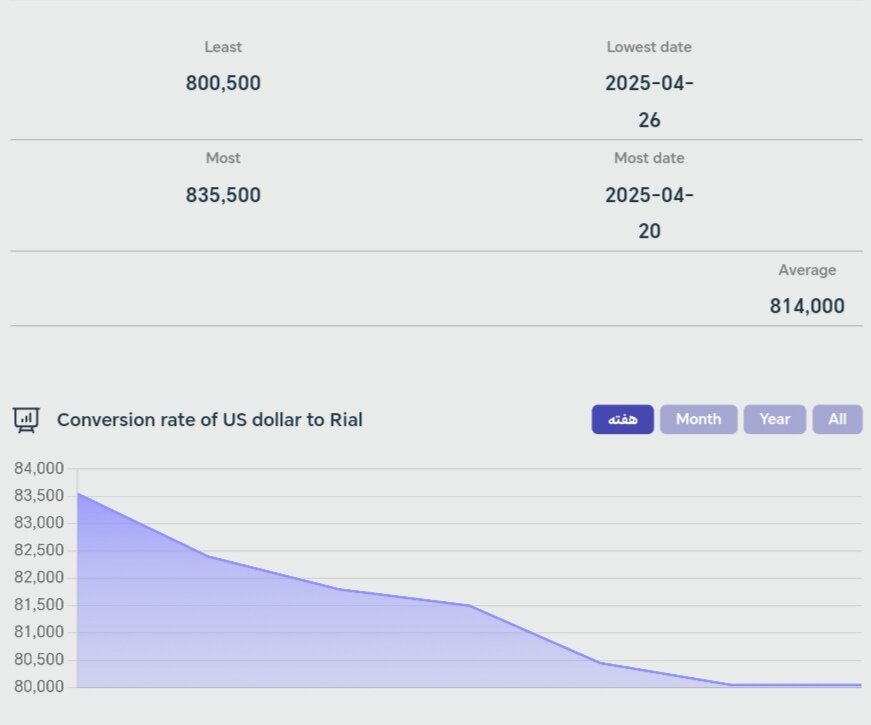Select the most date value 2025-04-20

(x=649, y=212)
